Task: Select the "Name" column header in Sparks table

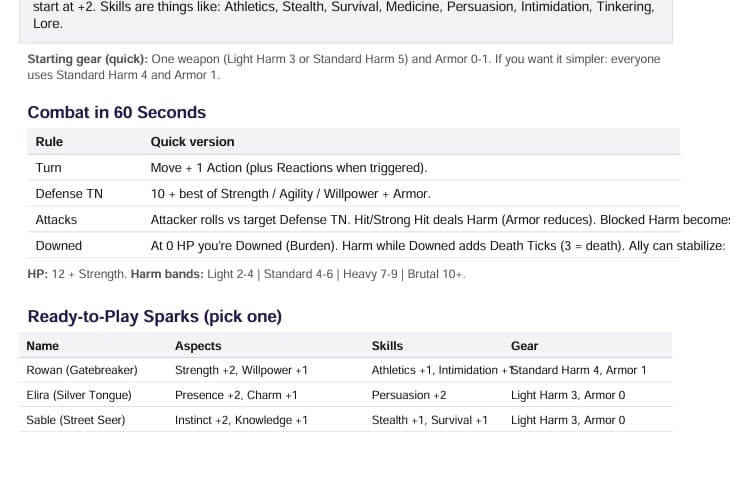Action: coord(43,346)
